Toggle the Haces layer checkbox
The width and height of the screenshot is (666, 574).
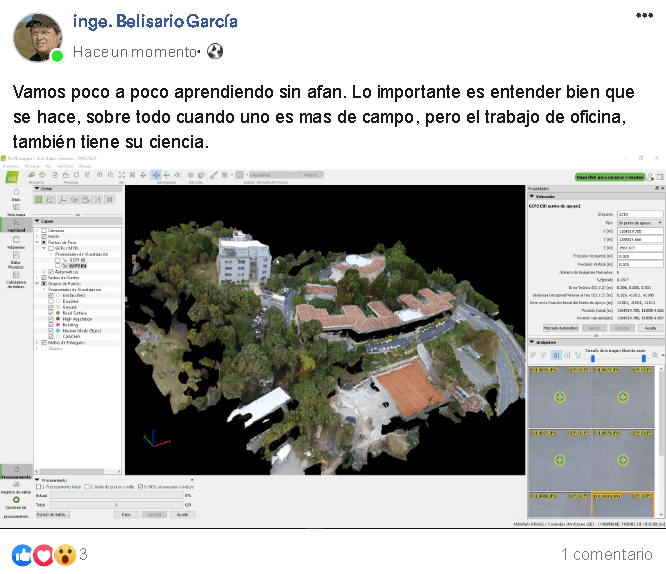(x=44, y=236)
